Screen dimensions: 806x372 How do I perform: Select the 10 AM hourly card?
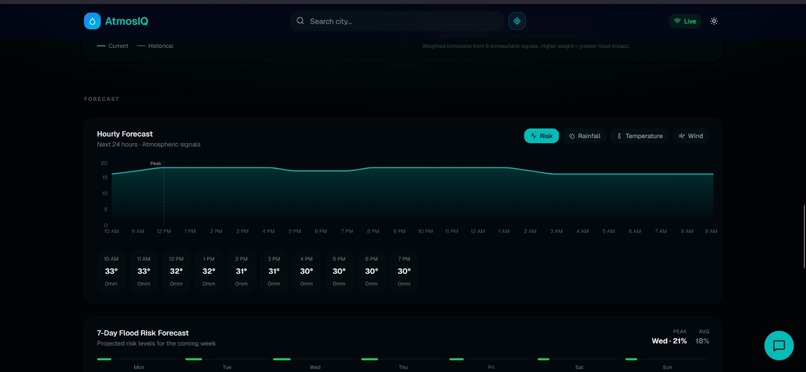tap(111, 271)
